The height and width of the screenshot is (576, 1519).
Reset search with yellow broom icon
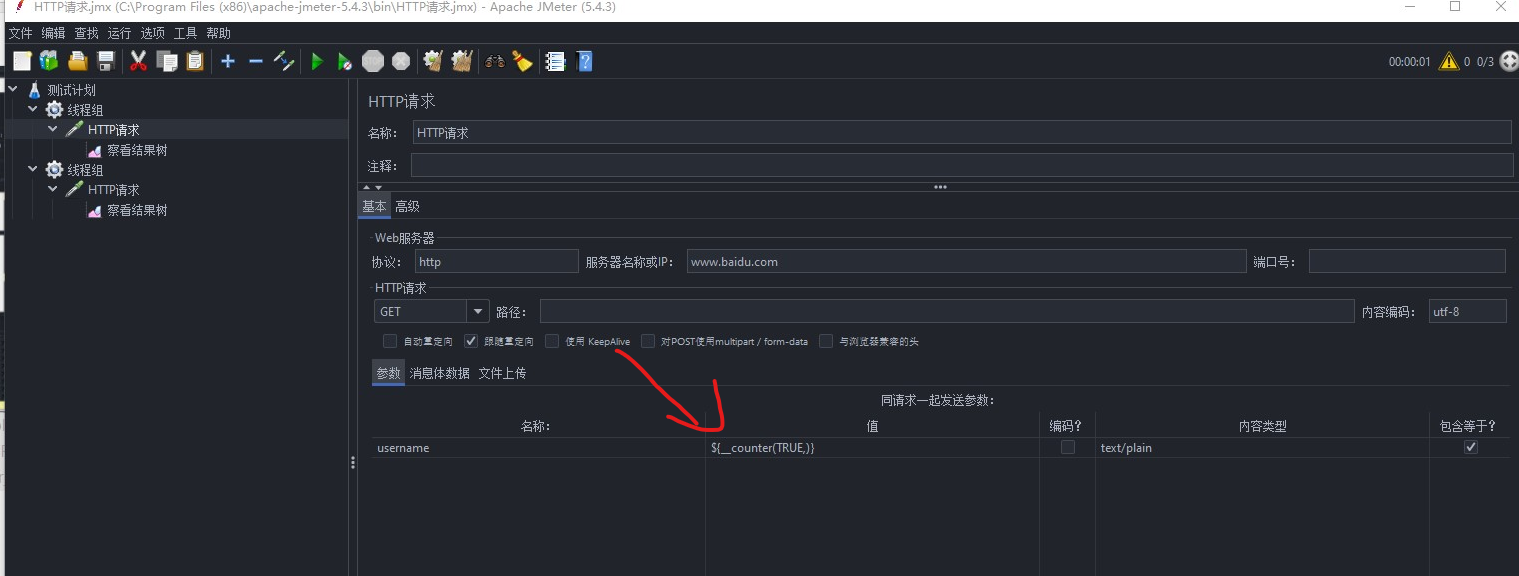(522, 61)
